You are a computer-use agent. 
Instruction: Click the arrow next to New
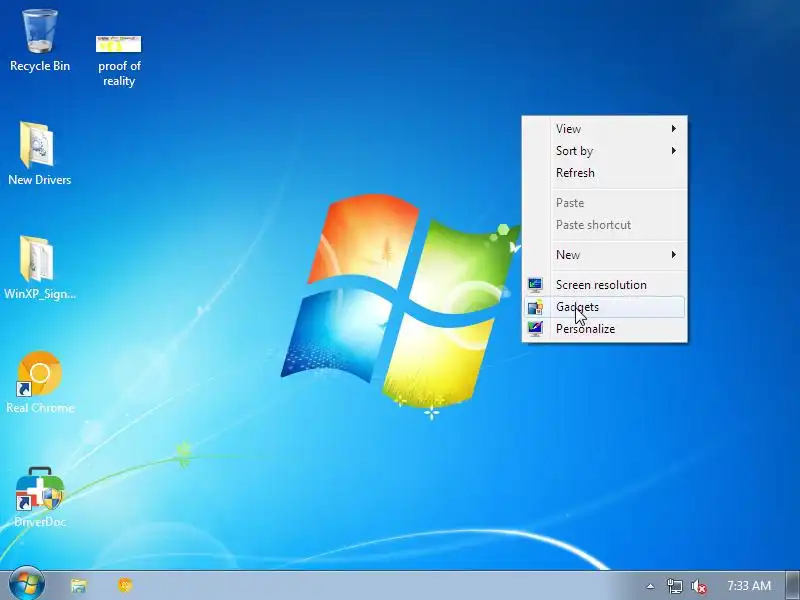click(x=673, y=255)
